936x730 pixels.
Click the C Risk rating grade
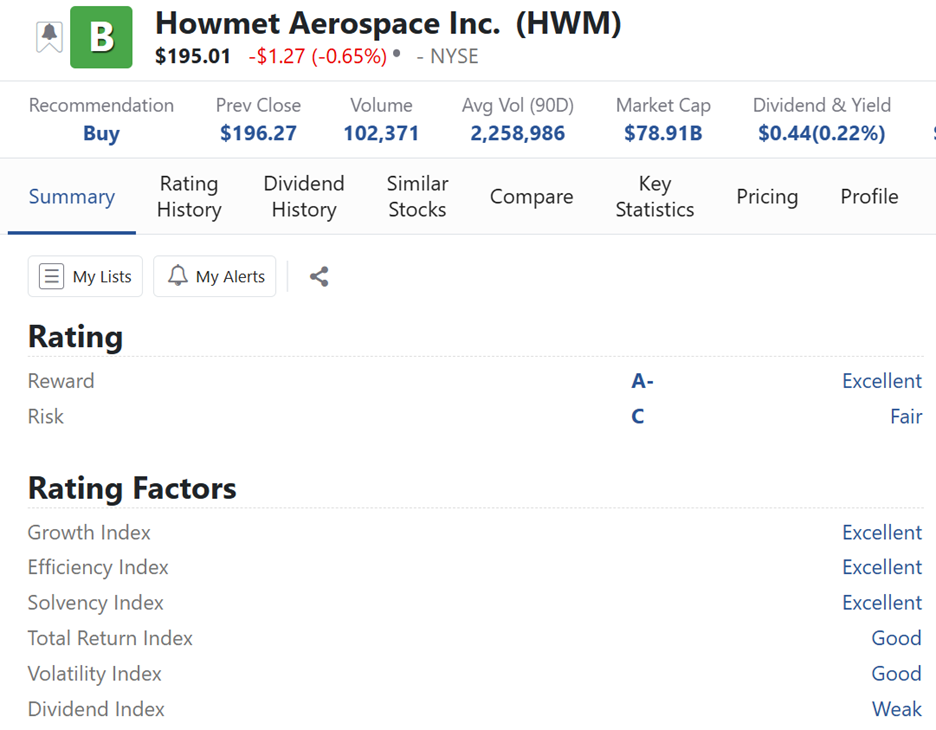point(638,417)
